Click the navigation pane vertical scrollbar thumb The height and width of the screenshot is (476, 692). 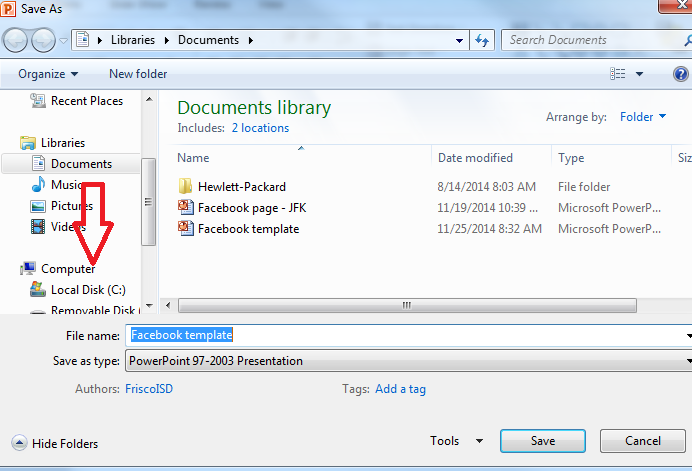[x=148, y=202]
